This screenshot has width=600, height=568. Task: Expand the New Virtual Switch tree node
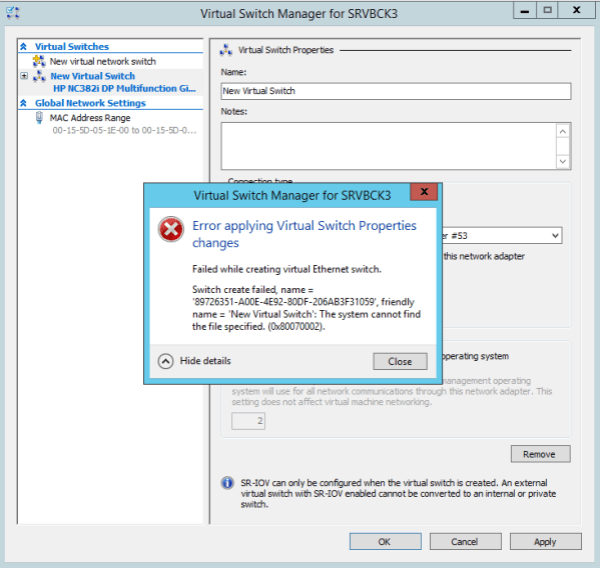coord(24,76)
